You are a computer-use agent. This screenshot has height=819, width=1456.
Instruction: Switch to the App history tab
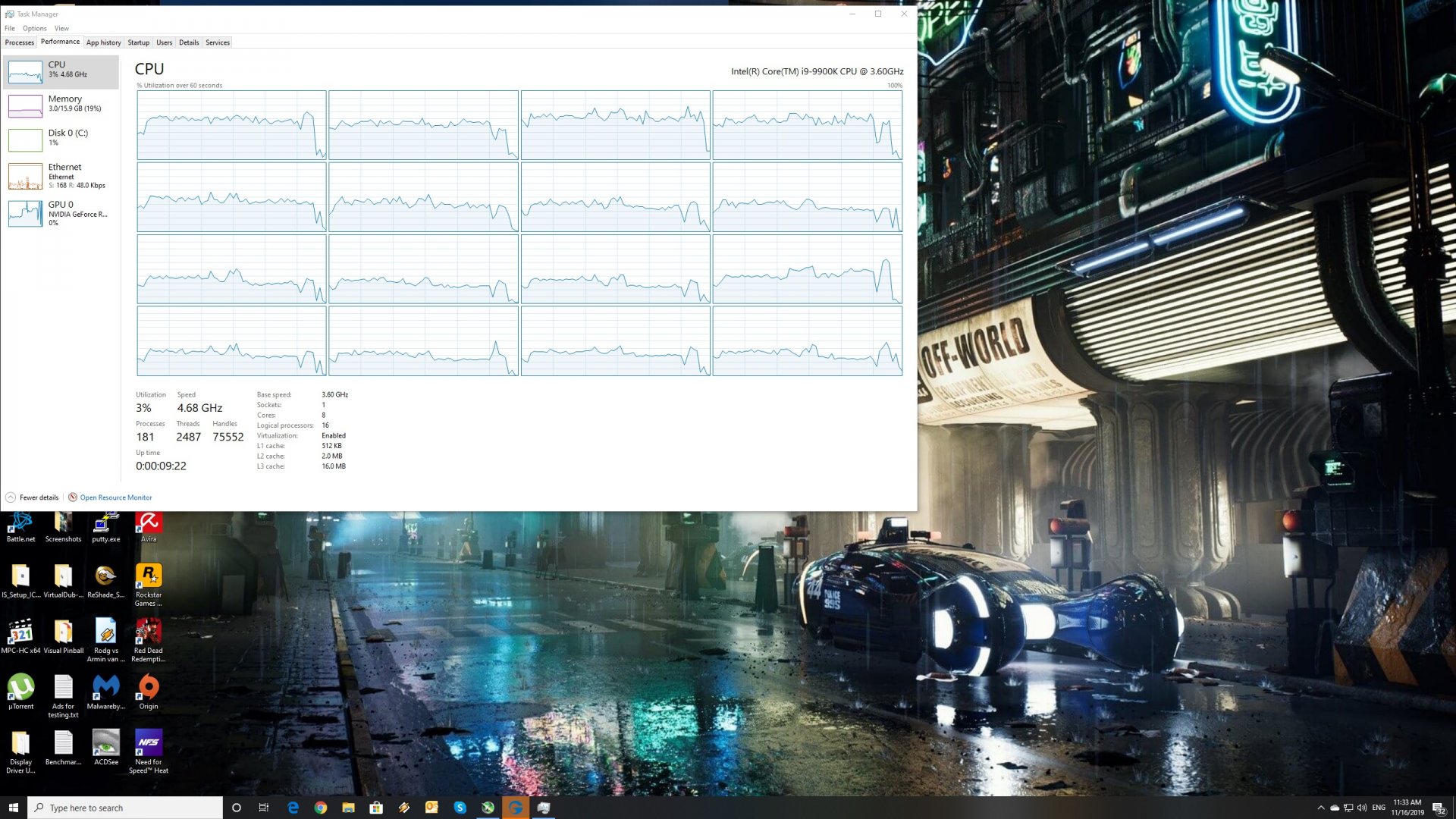103,42
